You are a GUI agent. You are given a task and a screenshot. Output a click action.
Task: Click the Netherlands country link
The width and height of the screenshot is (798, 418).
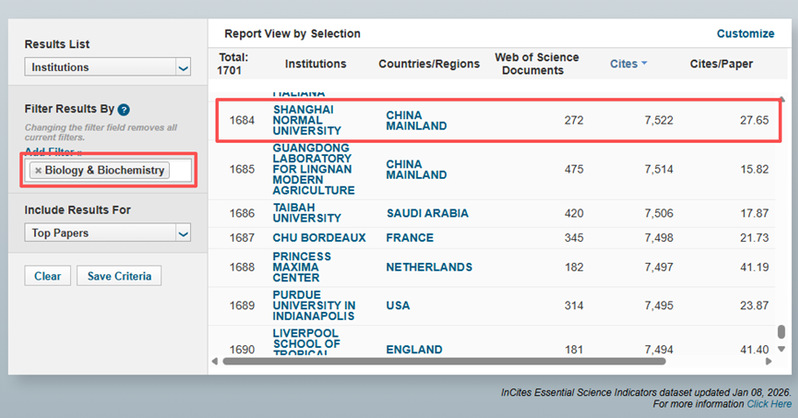[x=429, y=268]
